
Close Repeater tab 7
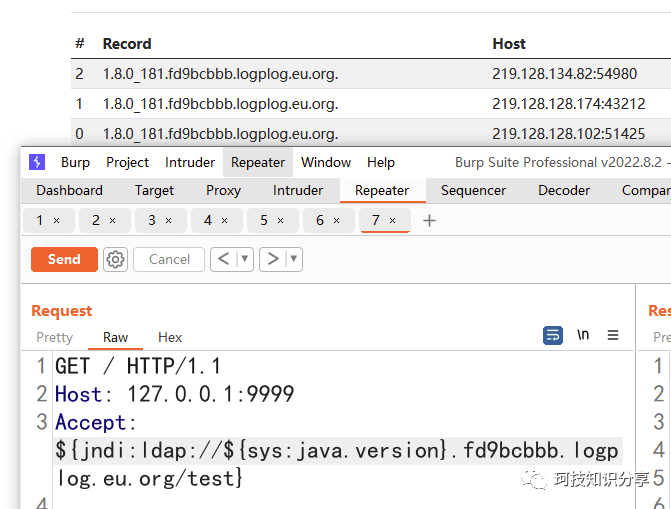point(392,221)
